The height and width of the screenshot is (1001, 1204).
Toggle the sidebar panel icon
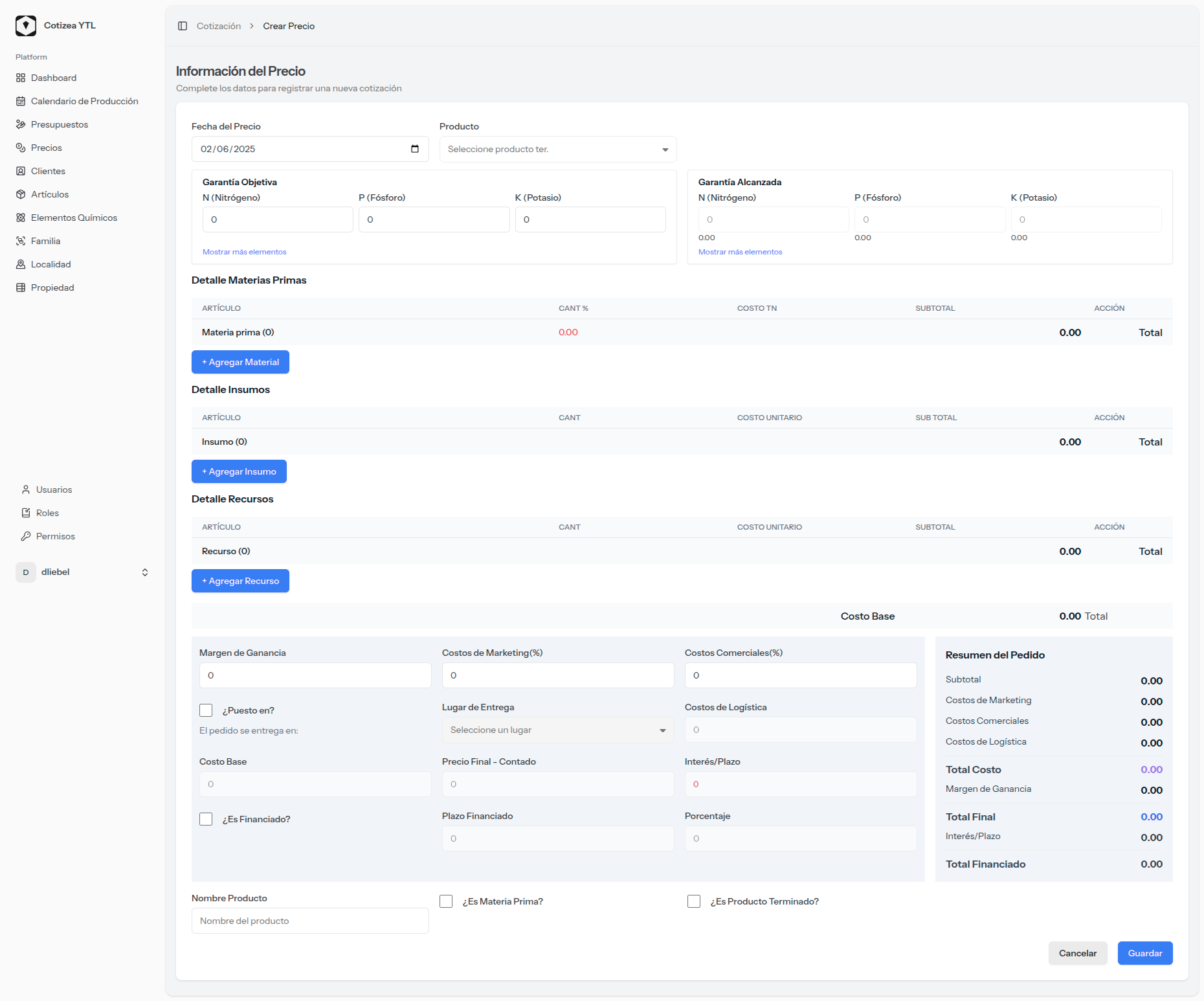pos(183,26)
